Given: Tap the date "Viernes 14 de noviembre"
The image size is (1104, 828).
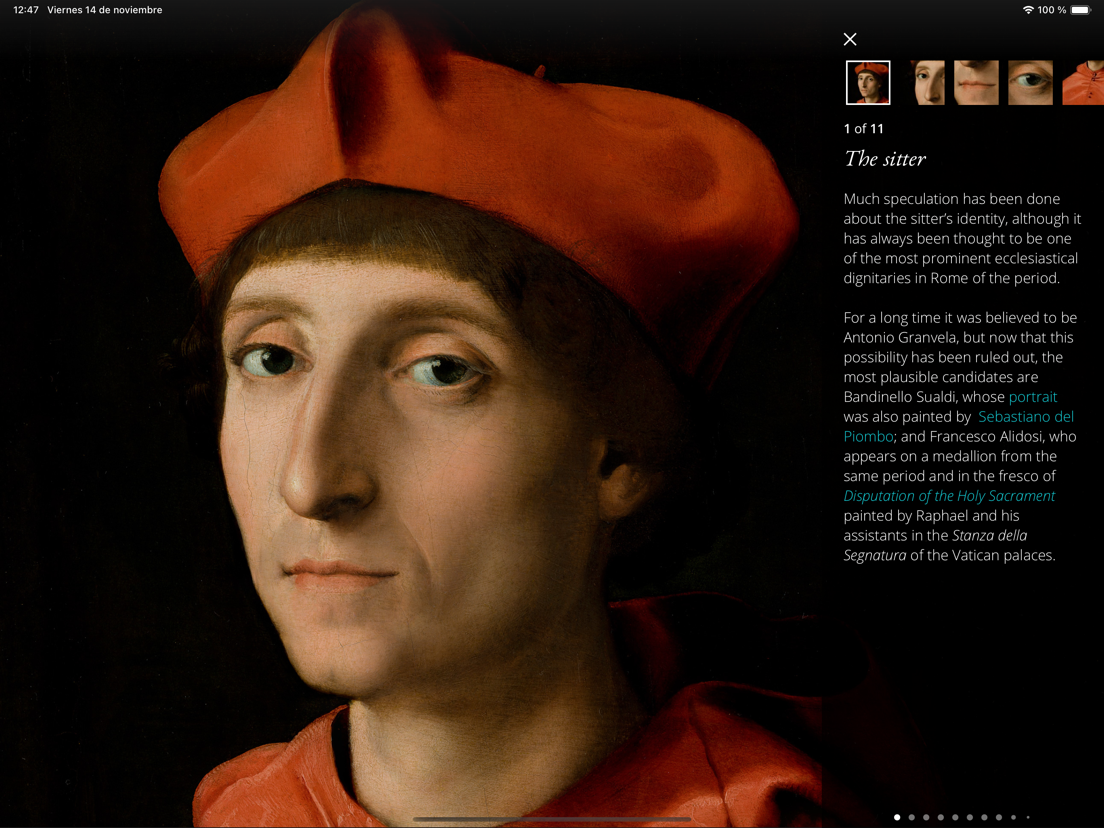Looking at the screenshot, I should tap(105, 10).
